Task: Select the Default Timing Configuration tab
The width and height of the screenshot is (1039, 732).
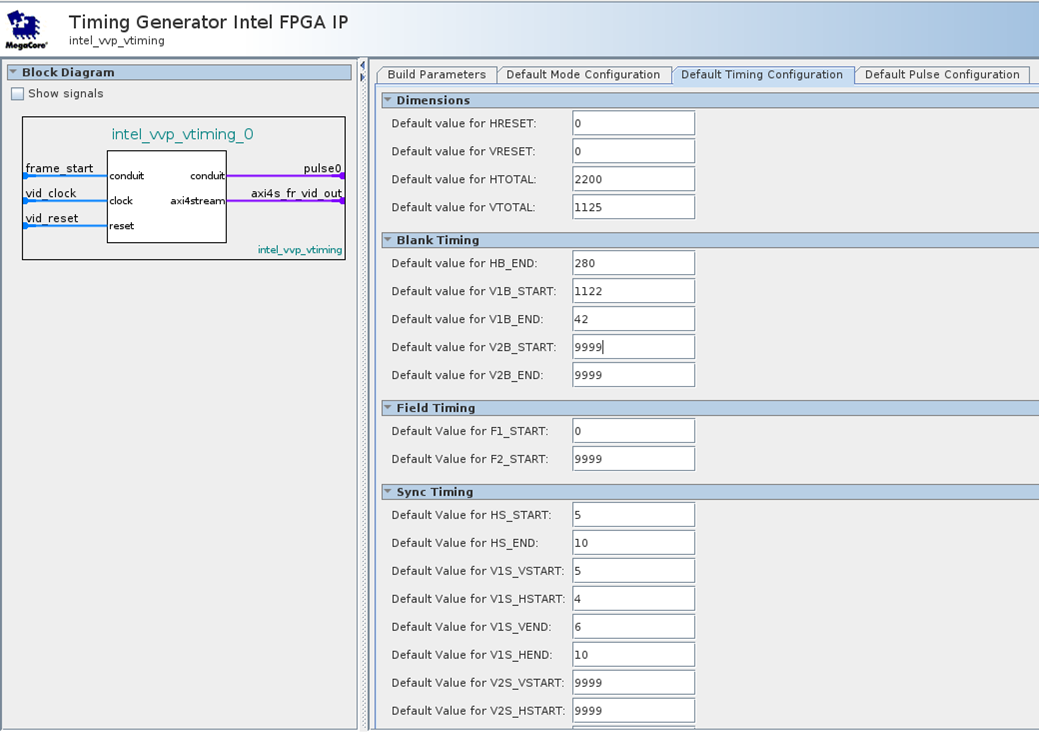Action: [761, 75]
